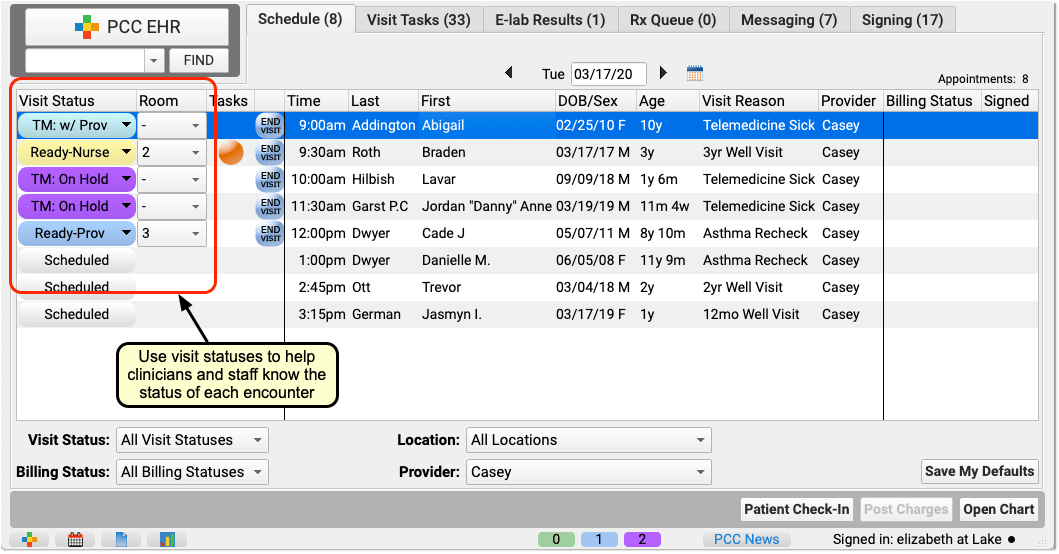Open Provider filter dropdown showing Casey
Screen dimensions: 1059x554
coord(589,472)
